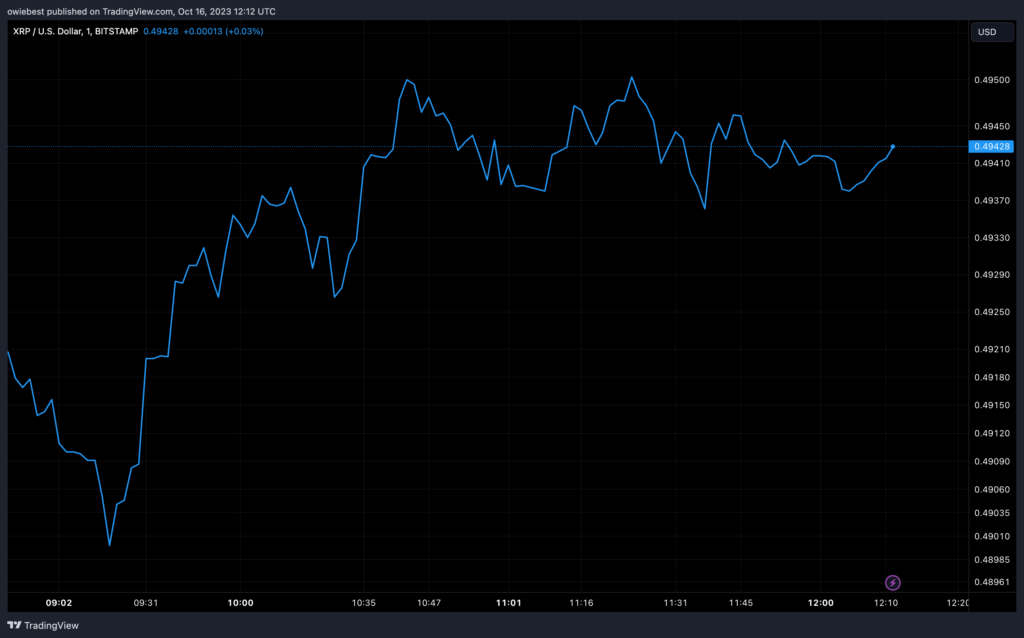Click the 0.49180 price axis label
Image resolution: width=1024 pixels, height=638 pixels.
point(991,377)
